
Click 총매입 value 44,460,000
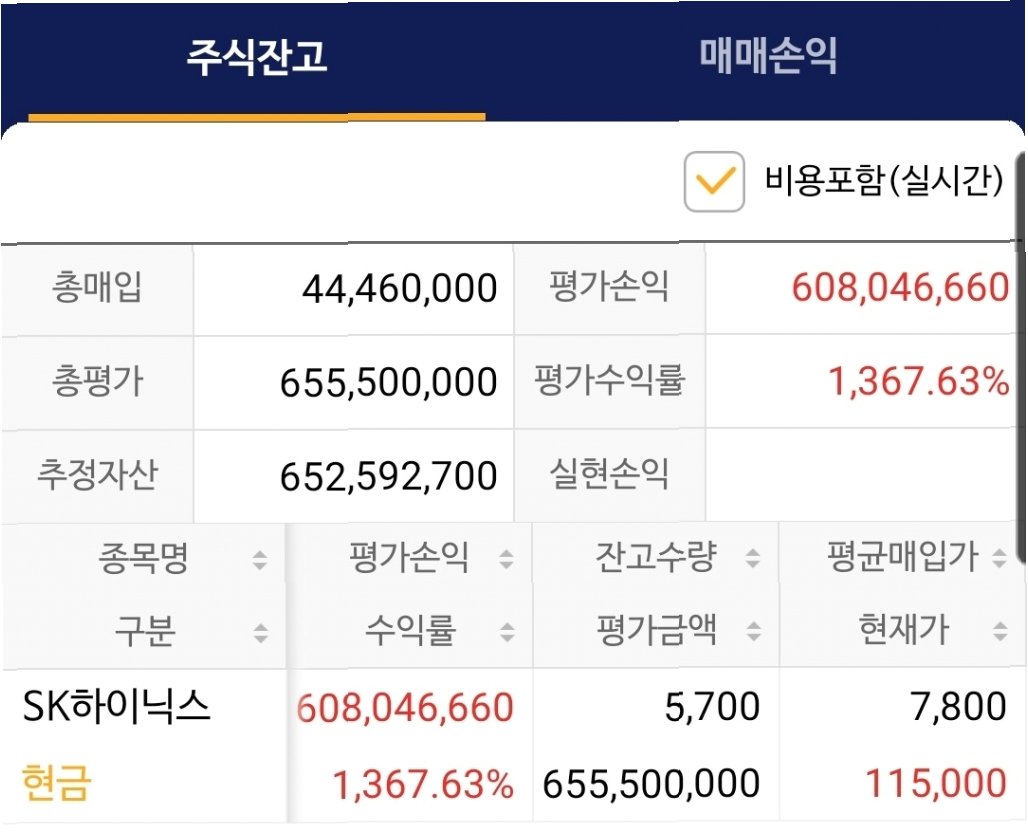click(399, 288)
